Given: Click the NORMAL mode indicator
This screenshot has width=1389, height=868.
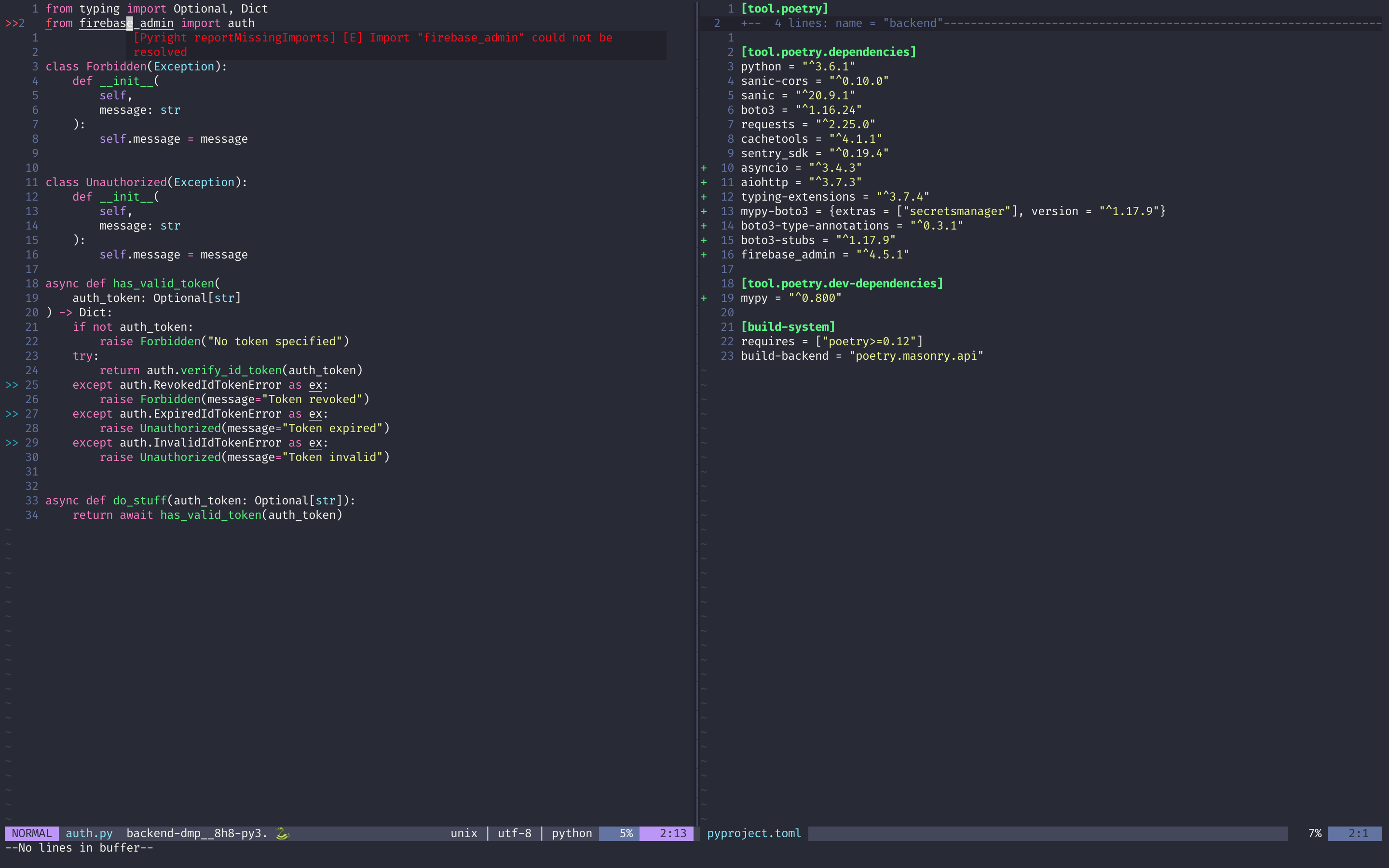Looking at the screenshot, I should click(31, 833).
